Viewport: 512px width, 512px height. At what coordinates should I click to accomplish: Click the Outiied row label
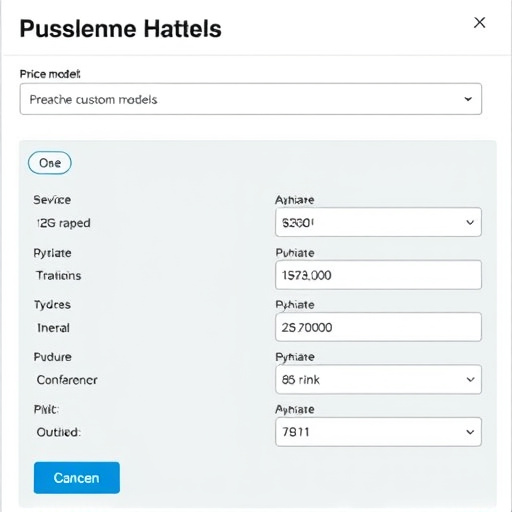pyautogui.click(x=59, y=432)
